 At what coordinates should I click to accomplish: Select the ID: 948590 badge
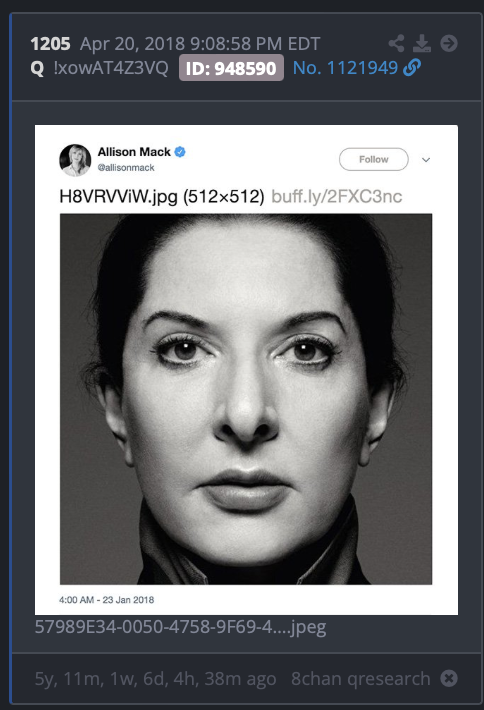(x=231, y=68)
